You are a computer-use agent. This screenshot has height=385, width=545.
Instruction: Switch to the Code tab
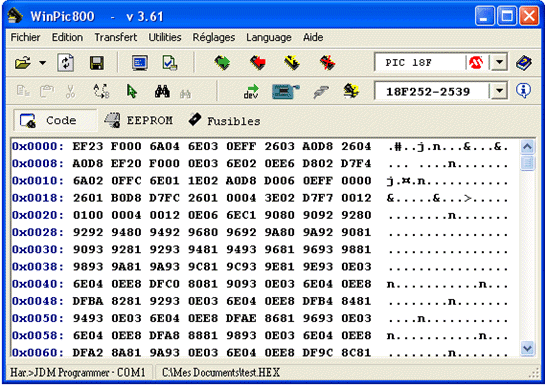coord(56,120)
